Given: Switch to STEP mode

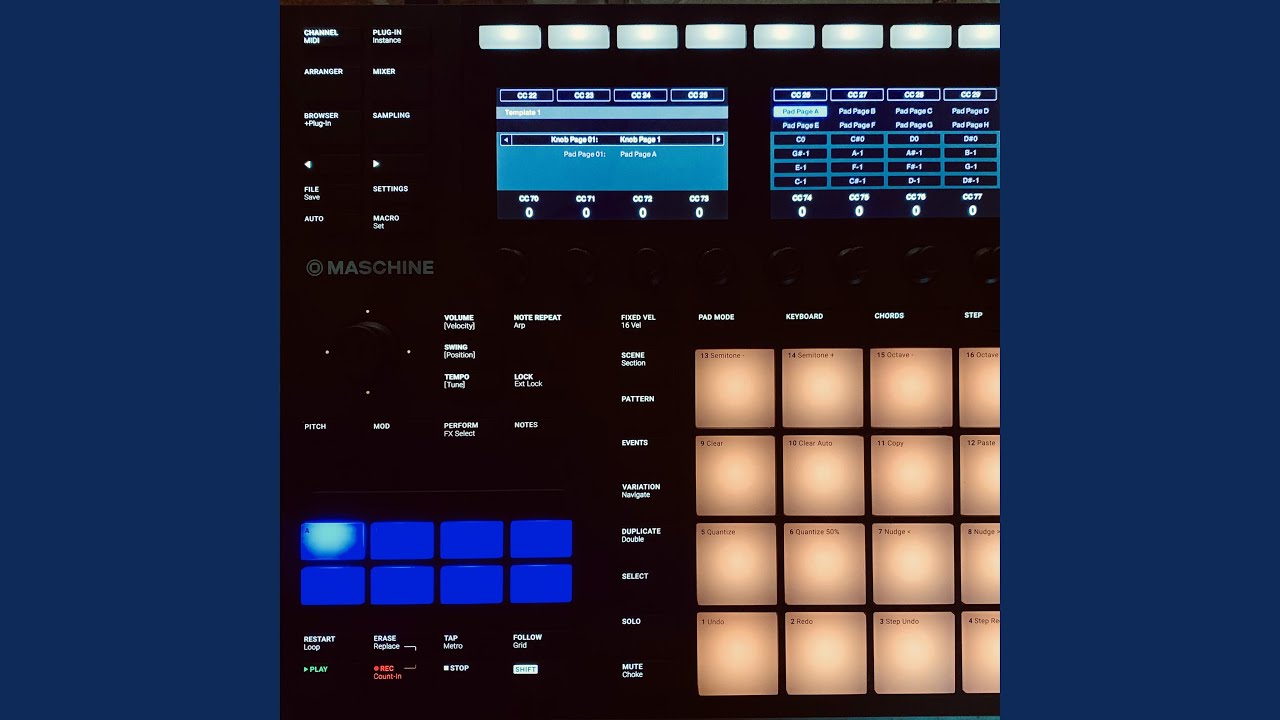Looking at the screenshot, I should click(973, 315).
